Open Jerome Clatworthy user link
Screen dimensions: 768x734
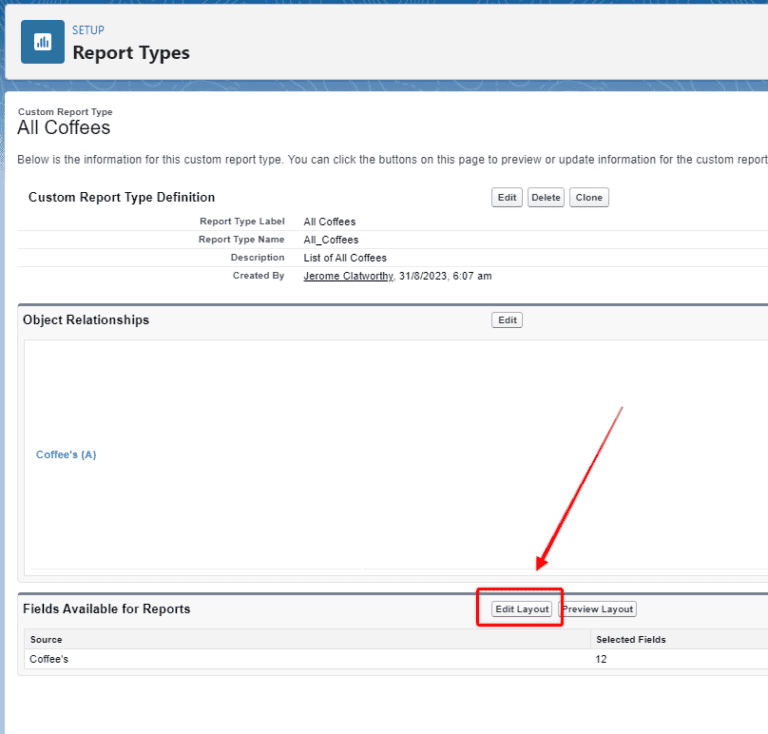click(348, 276)
